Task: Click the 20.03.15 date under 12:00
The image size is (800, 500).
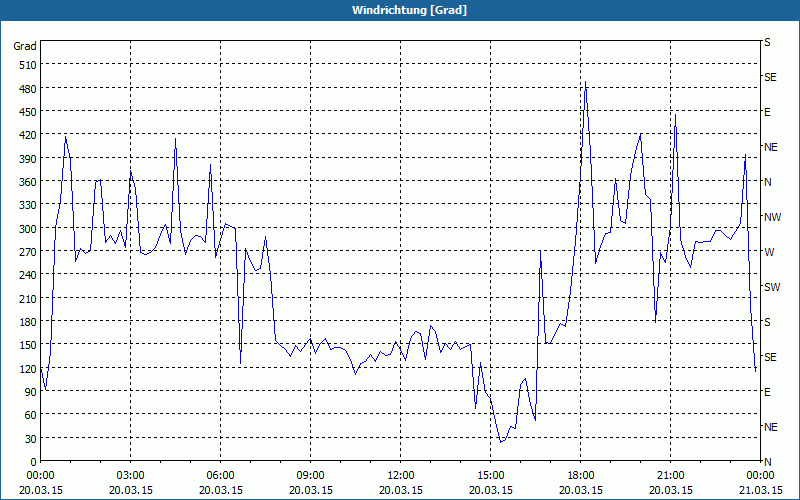Action: click(x=401, y=490)
